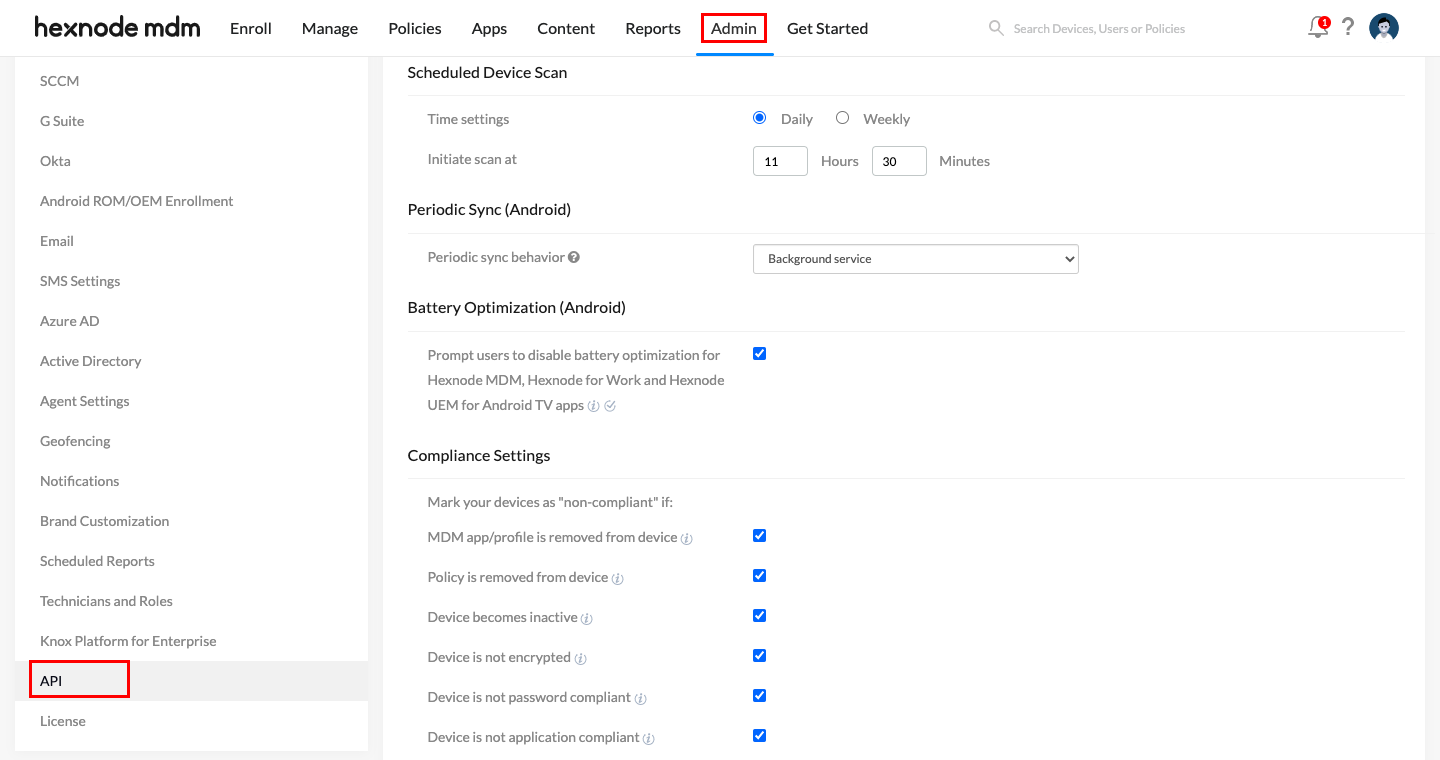Open the Reports tab

pyautogui.click(x=653, y=28)
